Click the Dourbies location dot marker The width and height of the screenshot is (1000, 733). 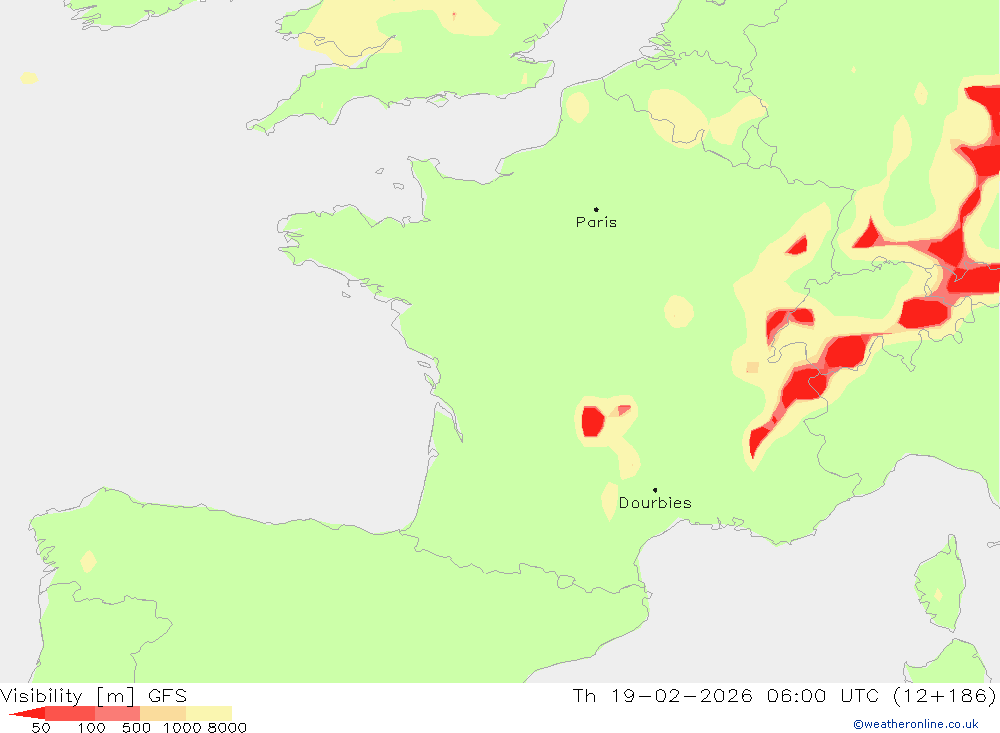coord(655,490)
